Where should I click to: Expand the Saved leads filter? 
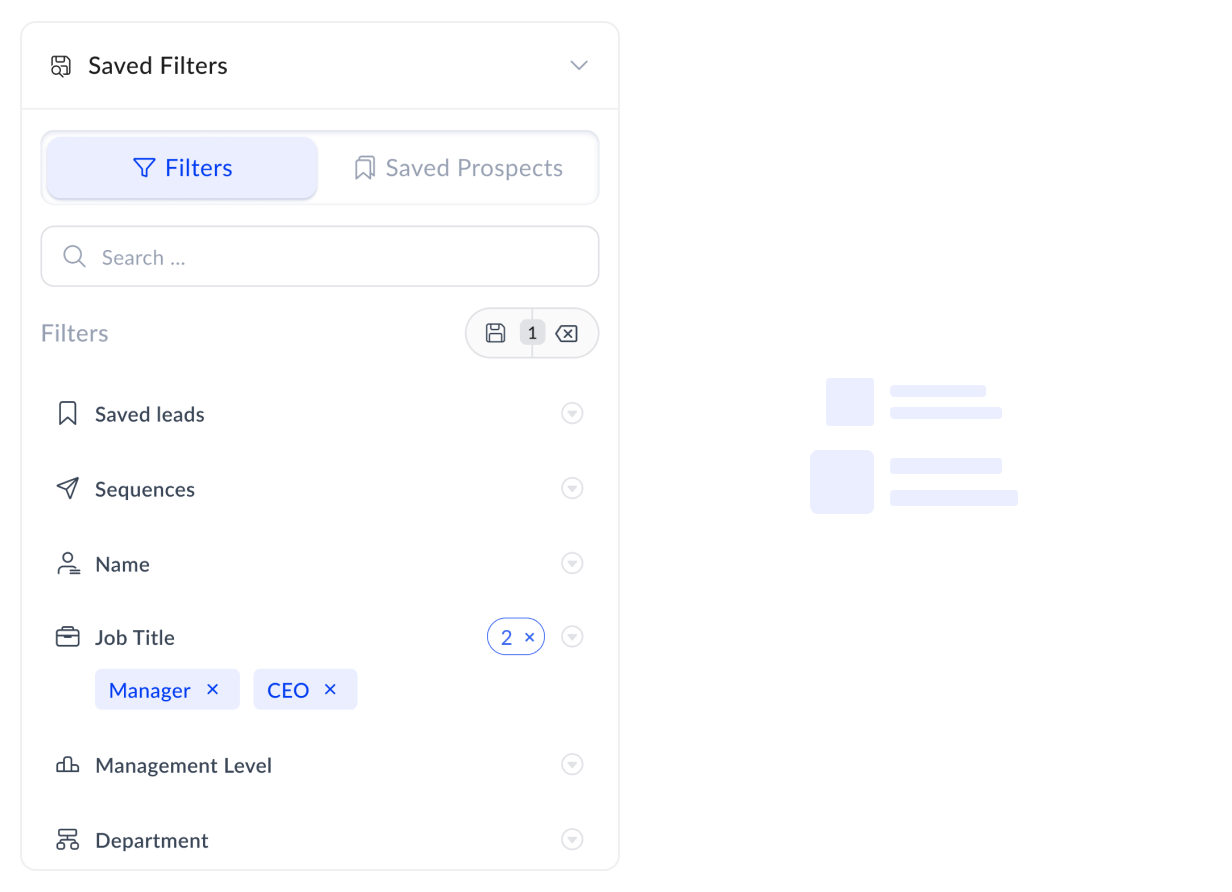572,413
